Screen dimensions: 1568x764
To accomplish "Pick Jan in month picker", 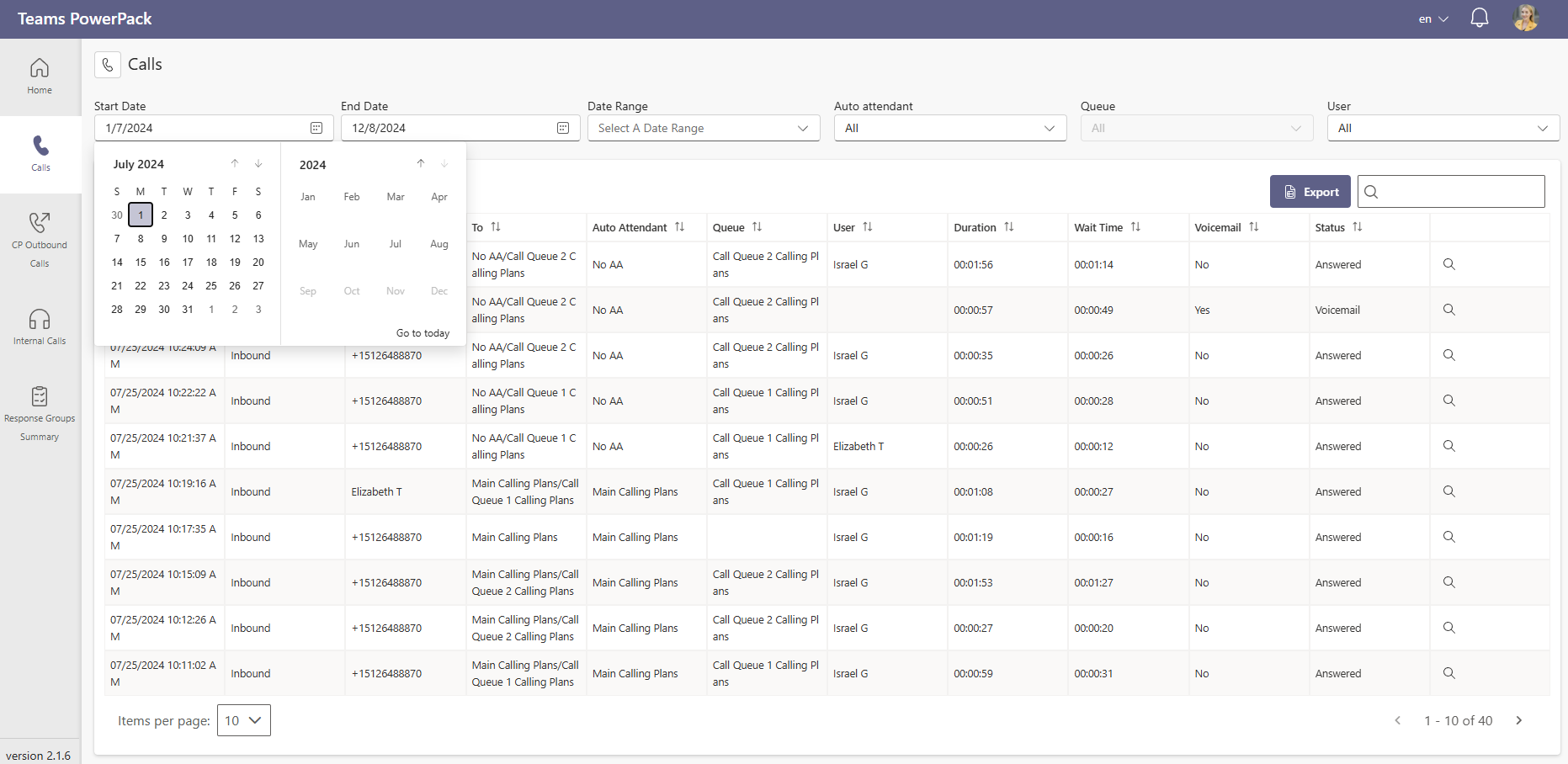I will (x=308, y=197).
